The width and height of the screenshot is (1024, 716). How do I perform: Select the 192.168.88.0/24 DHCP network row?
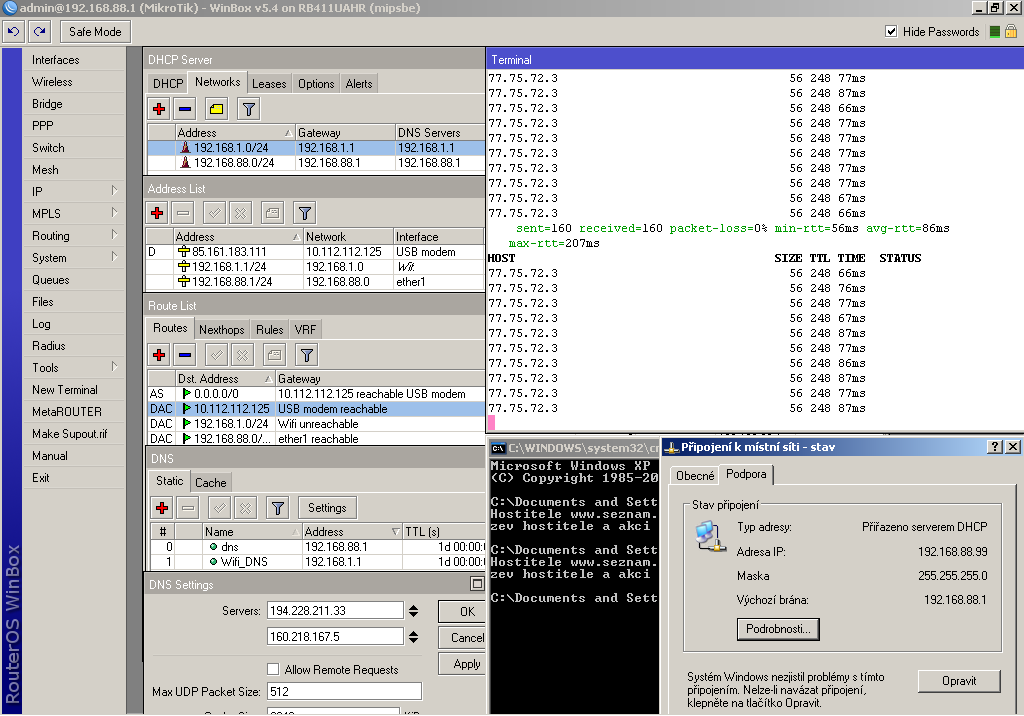point(316,163)
